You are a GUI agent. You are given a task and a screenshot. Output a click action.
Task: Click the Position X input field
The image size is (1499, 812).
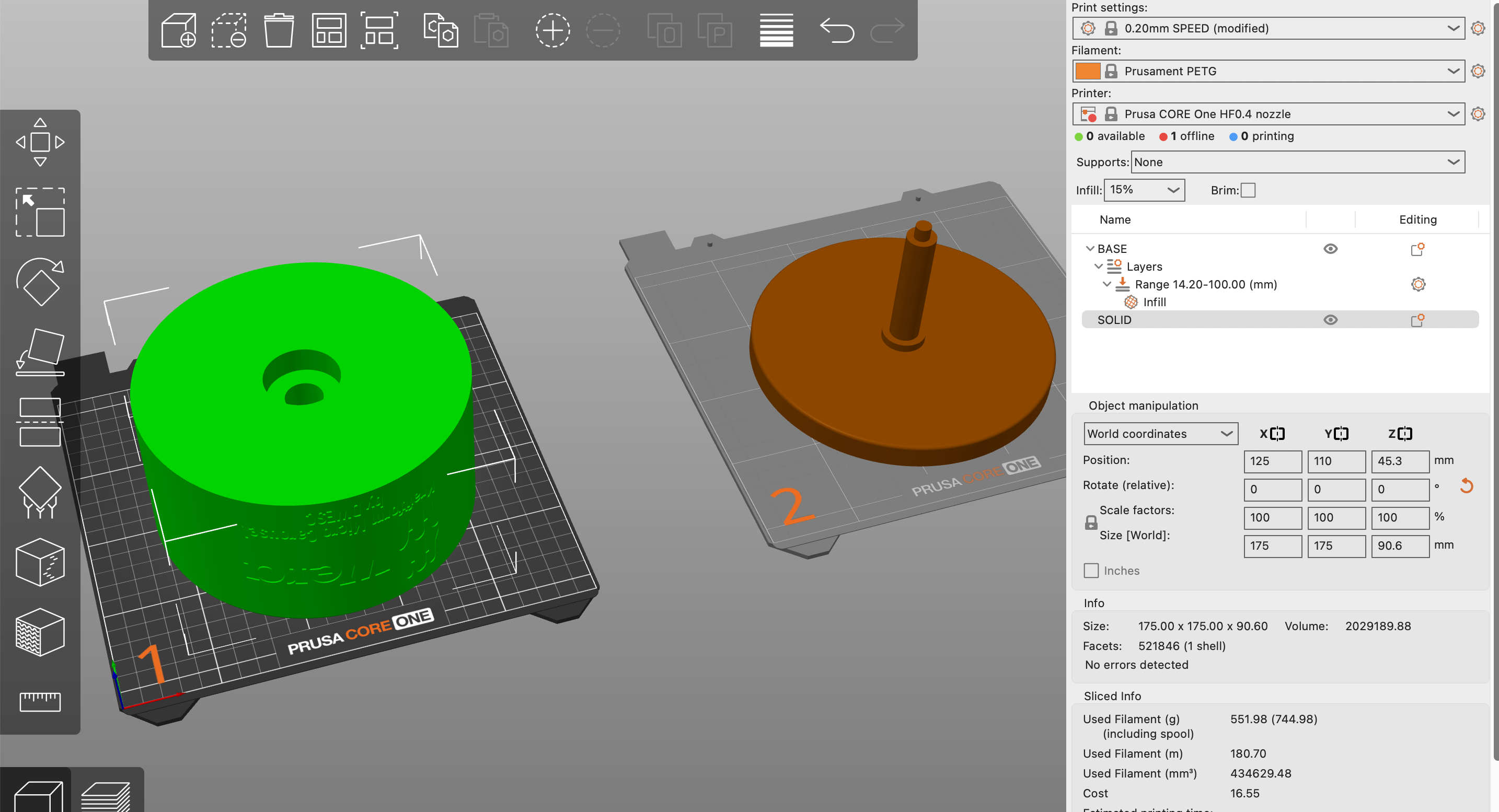pos(1273,461)
